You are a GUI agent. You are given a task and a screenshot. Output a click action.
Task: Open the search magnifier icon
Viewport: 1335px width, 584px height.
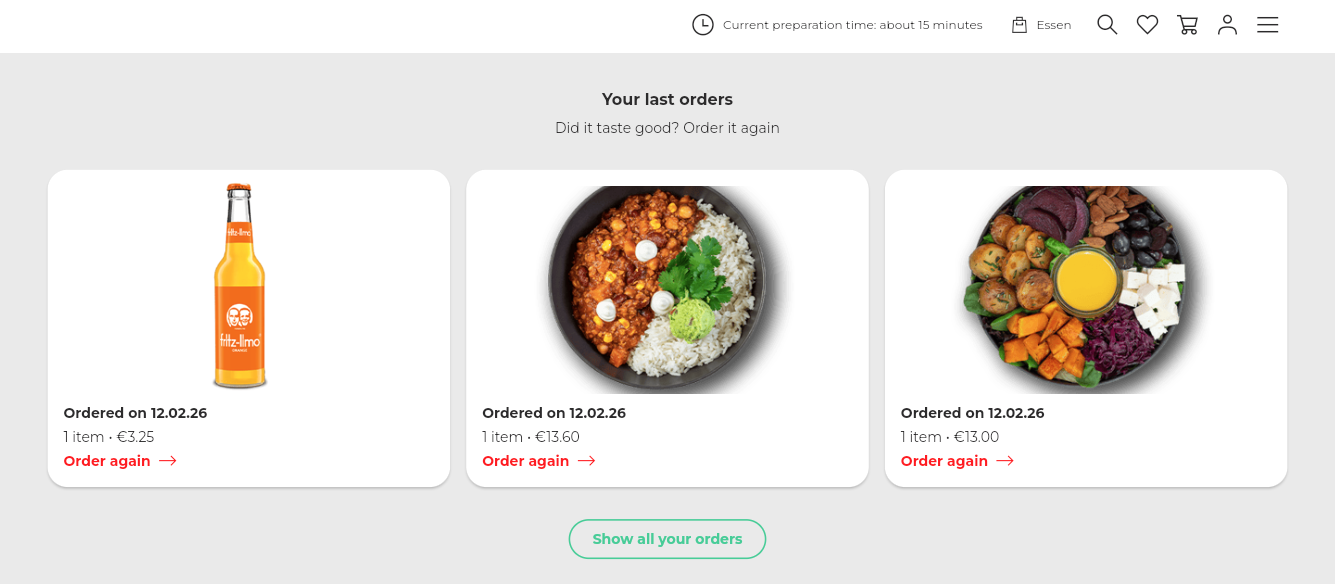[1106, 25]
